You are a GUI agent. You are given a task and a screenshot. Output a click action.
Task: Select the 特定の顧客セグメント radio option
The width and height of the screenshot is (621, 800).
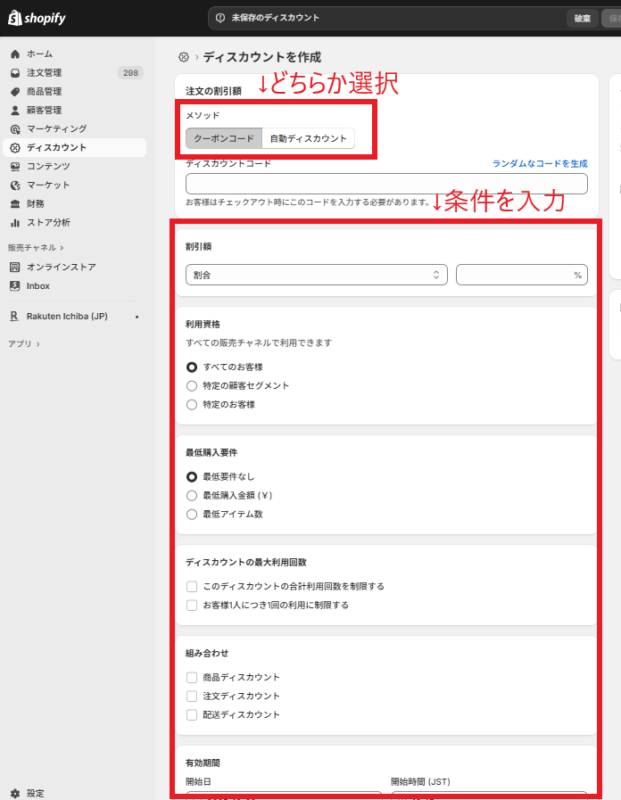tap(192, 386)
